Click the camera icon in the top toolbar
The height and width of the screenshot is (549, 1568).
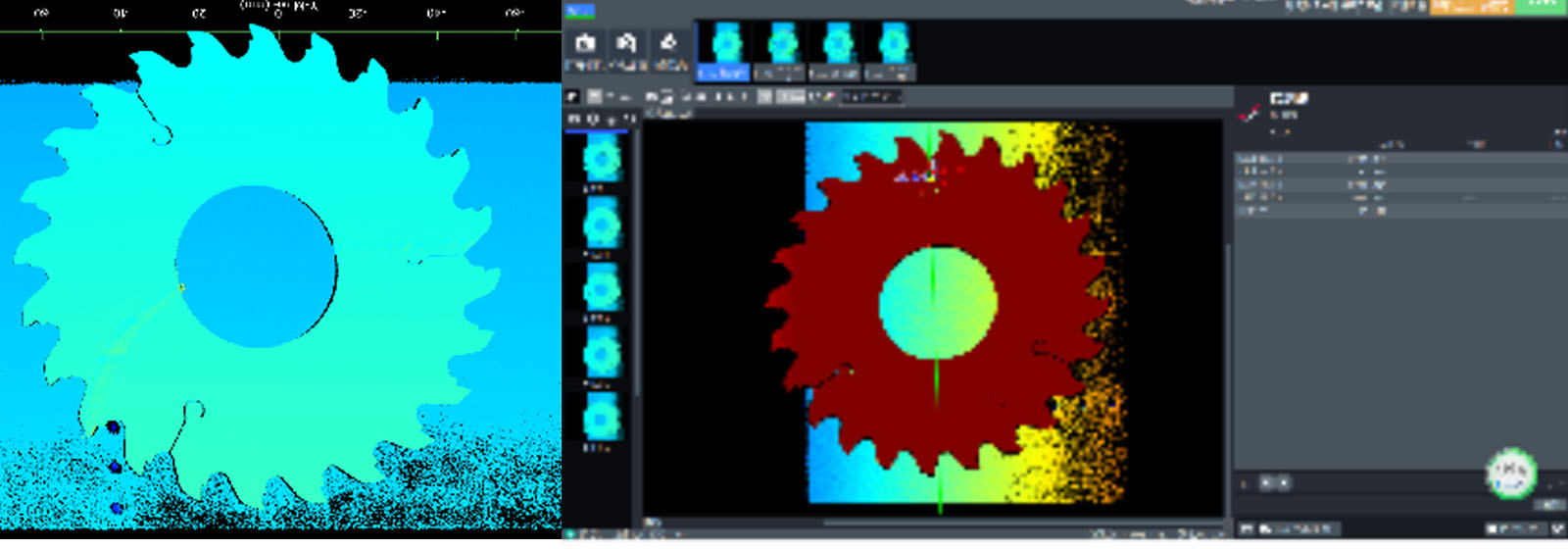(585, 44)
